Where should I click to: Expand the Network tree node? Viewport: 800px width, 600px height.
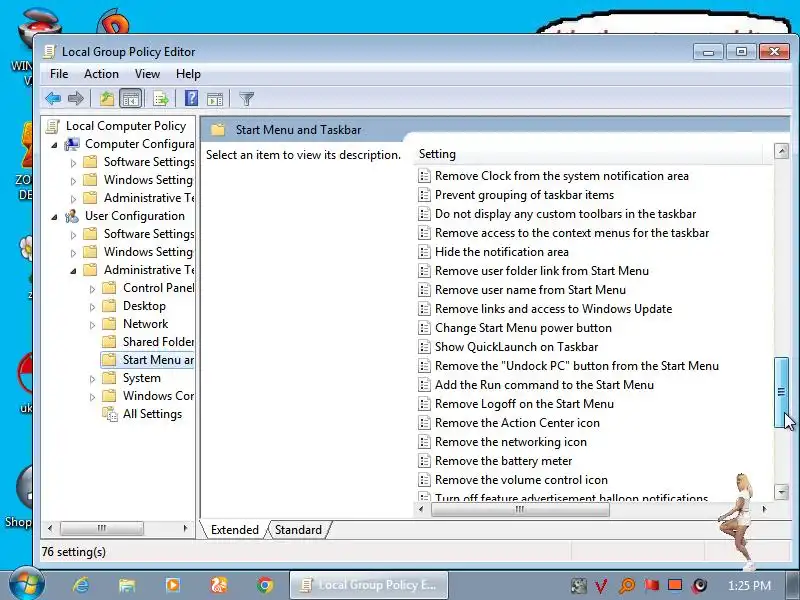tap(92, 325)
